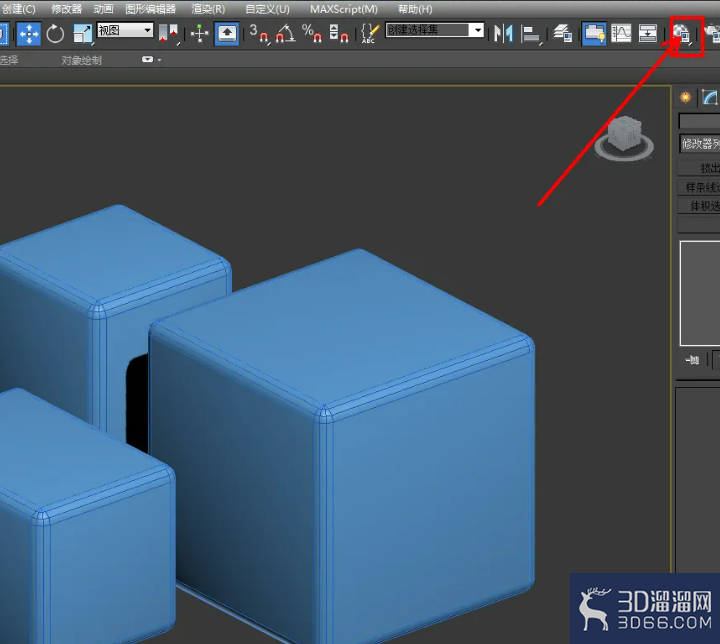Select the Move tool in the toolbar

click(x=29, y=34)
